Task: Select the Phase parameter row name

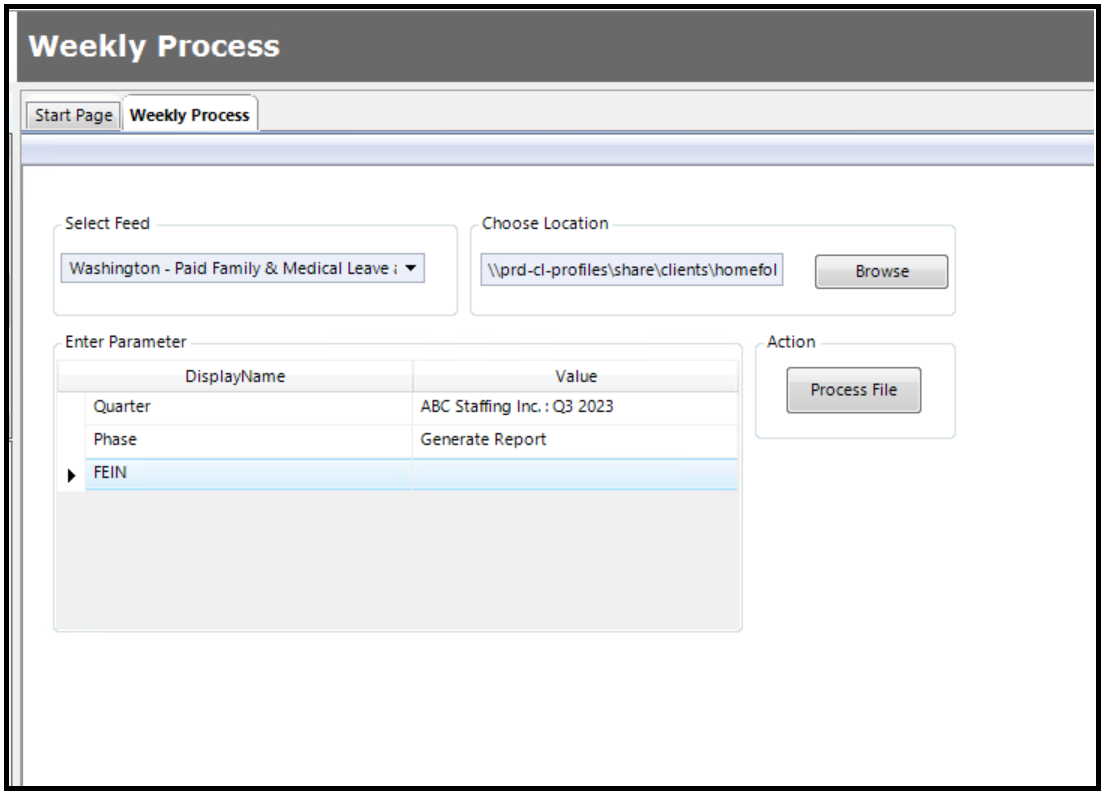Action: [x=249, y=440]
